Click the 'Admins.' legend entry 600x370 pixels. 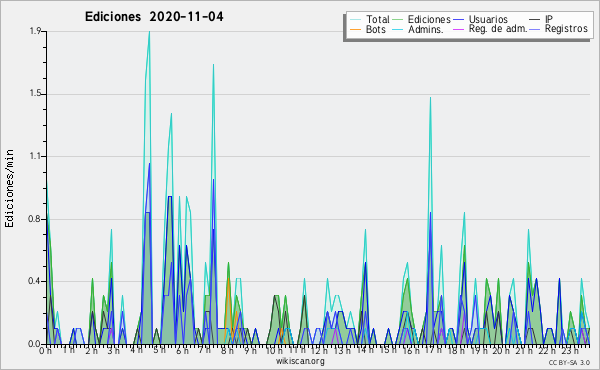426,29
